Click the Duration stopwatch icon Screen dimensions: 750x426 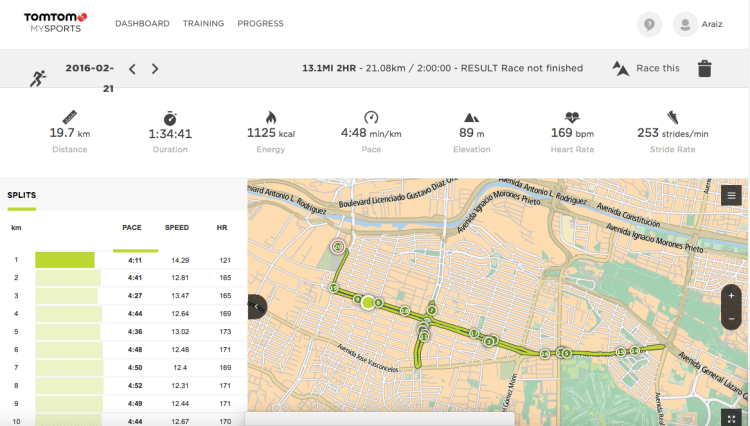tap(170, 118)
